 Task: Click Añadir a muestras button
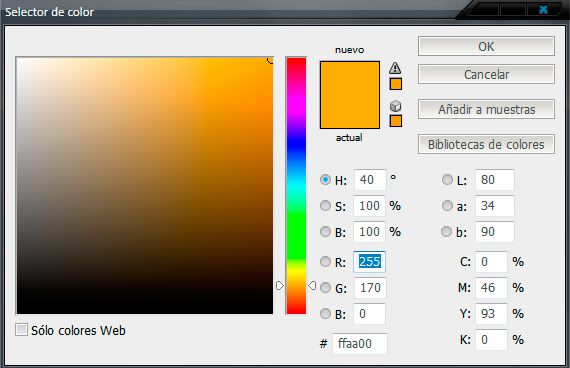[486, 109]
